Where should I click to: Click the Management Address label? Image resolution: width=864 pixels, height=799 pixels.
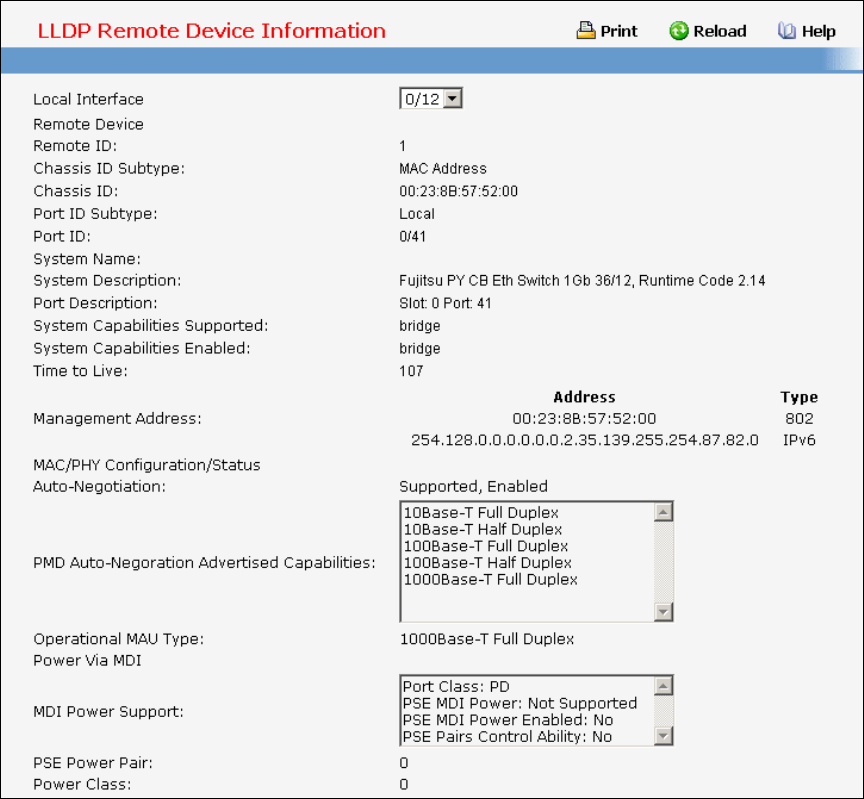117,419
